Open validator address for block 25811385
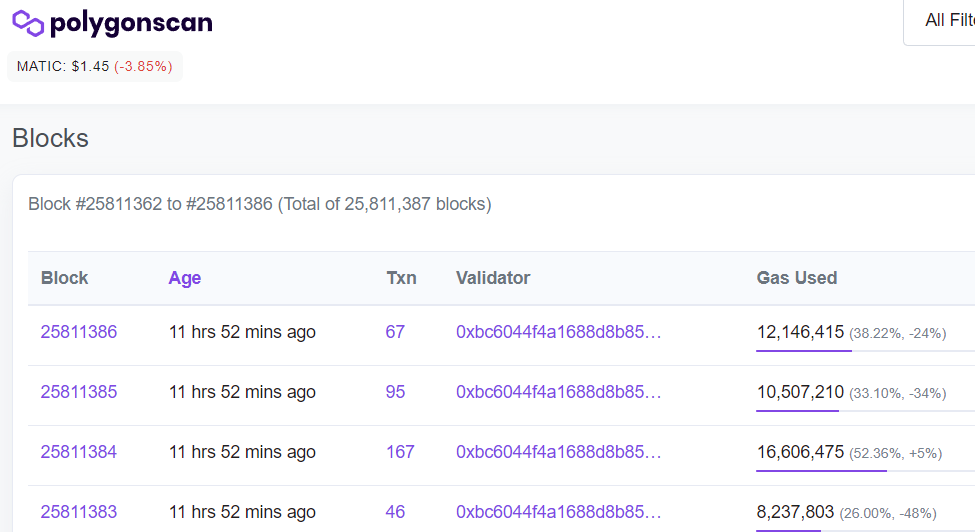975x532 pixels. [559, 392]
